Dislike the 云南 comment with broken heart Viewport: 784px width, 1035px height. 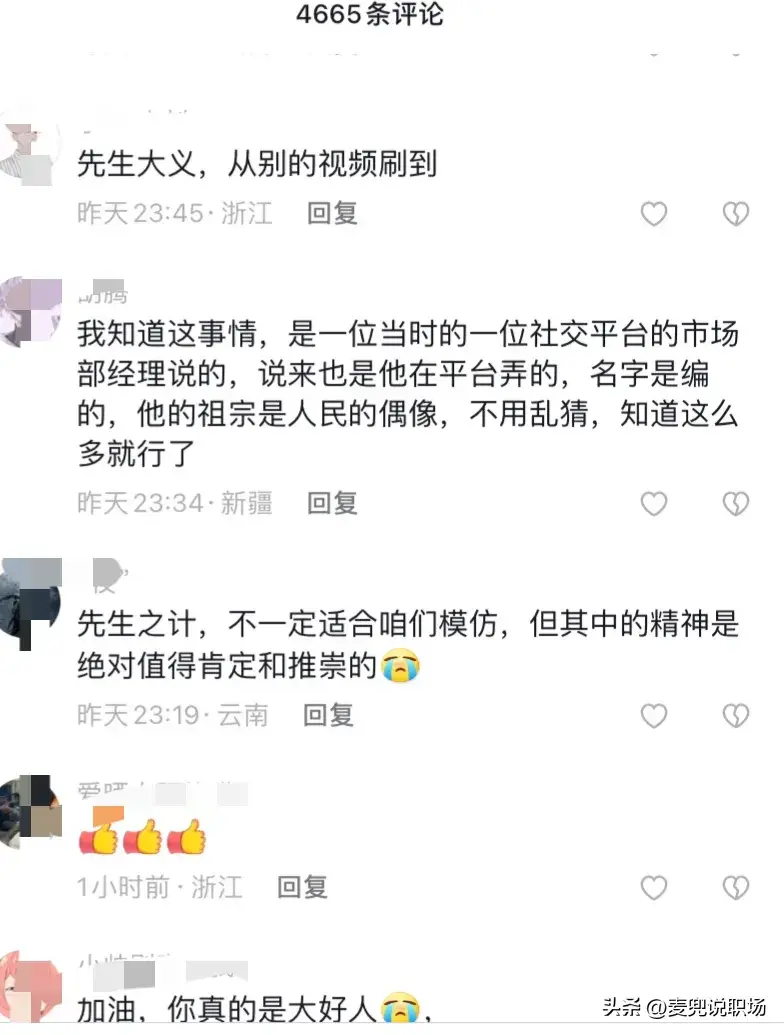(736, 716)
